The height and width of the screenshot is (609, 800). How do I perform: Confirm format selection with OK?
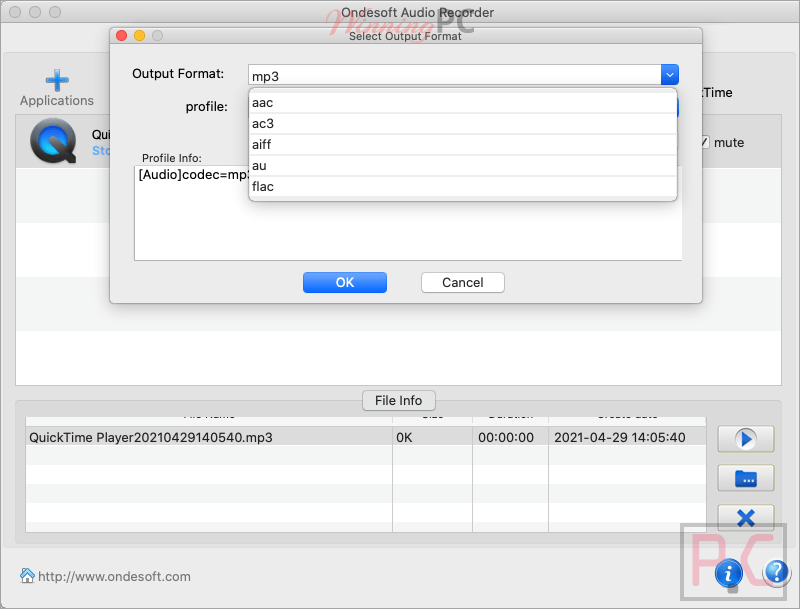(x=344, y=282)
